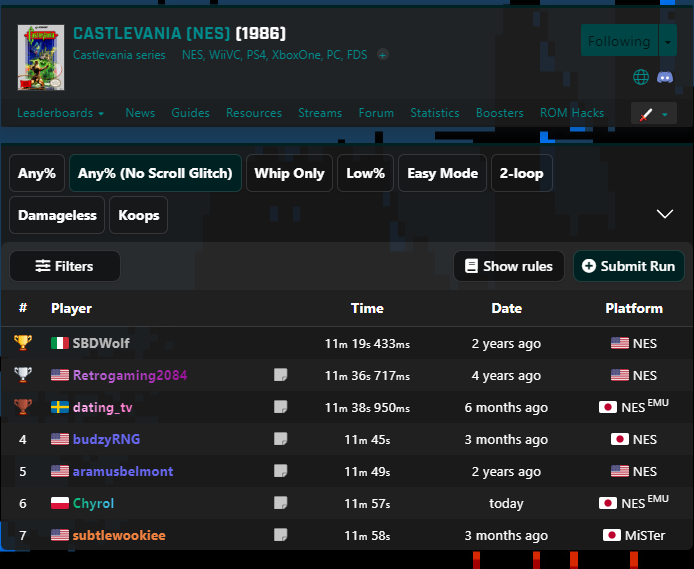Viewport: 694px width, 569px height.
Task: Click the Following button
Action: 619,41
